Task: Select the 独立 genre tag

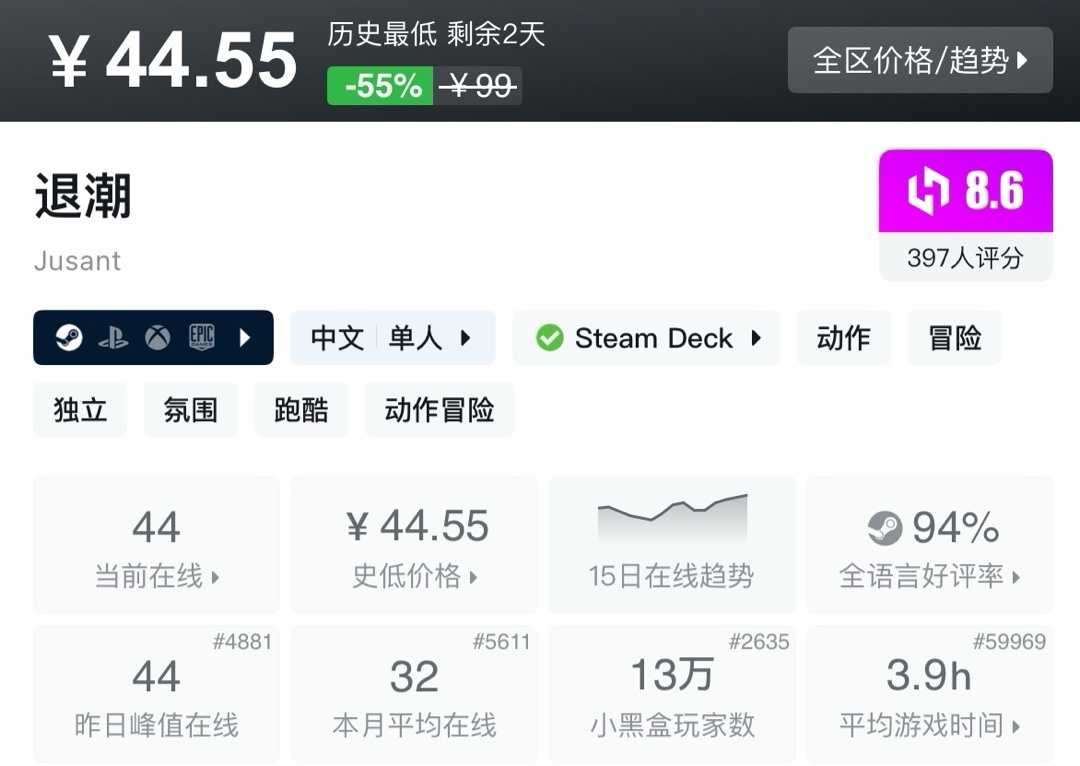Action: 80,410
